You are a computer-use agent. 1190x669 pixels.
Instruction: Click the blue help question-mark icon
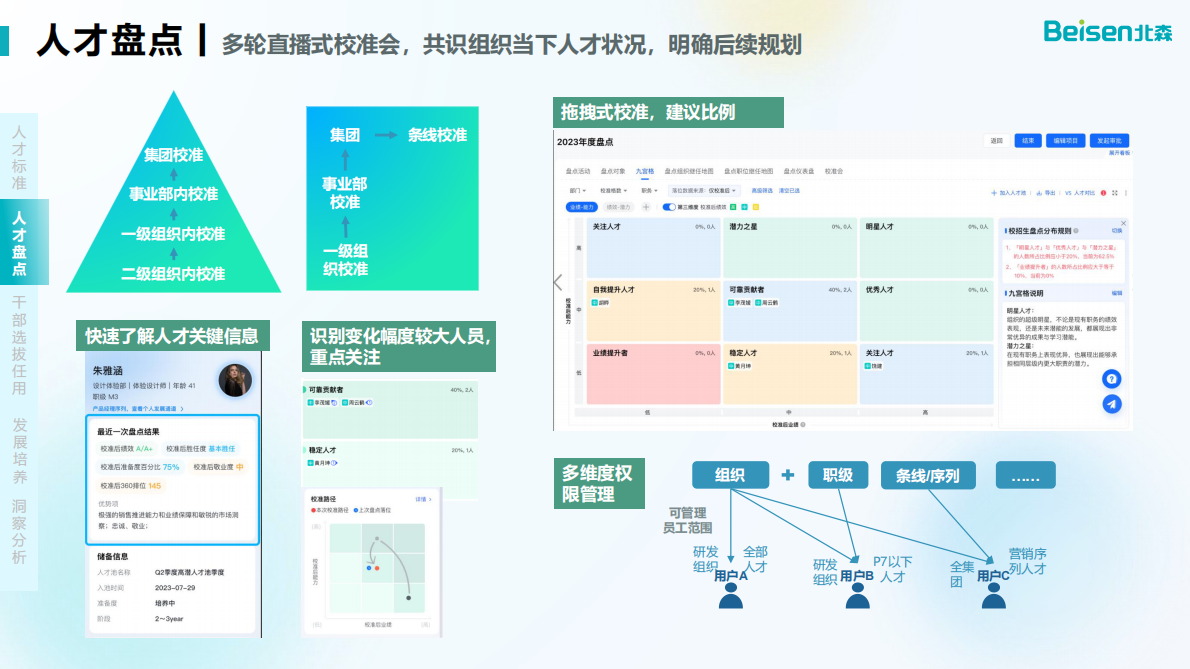1112,379
